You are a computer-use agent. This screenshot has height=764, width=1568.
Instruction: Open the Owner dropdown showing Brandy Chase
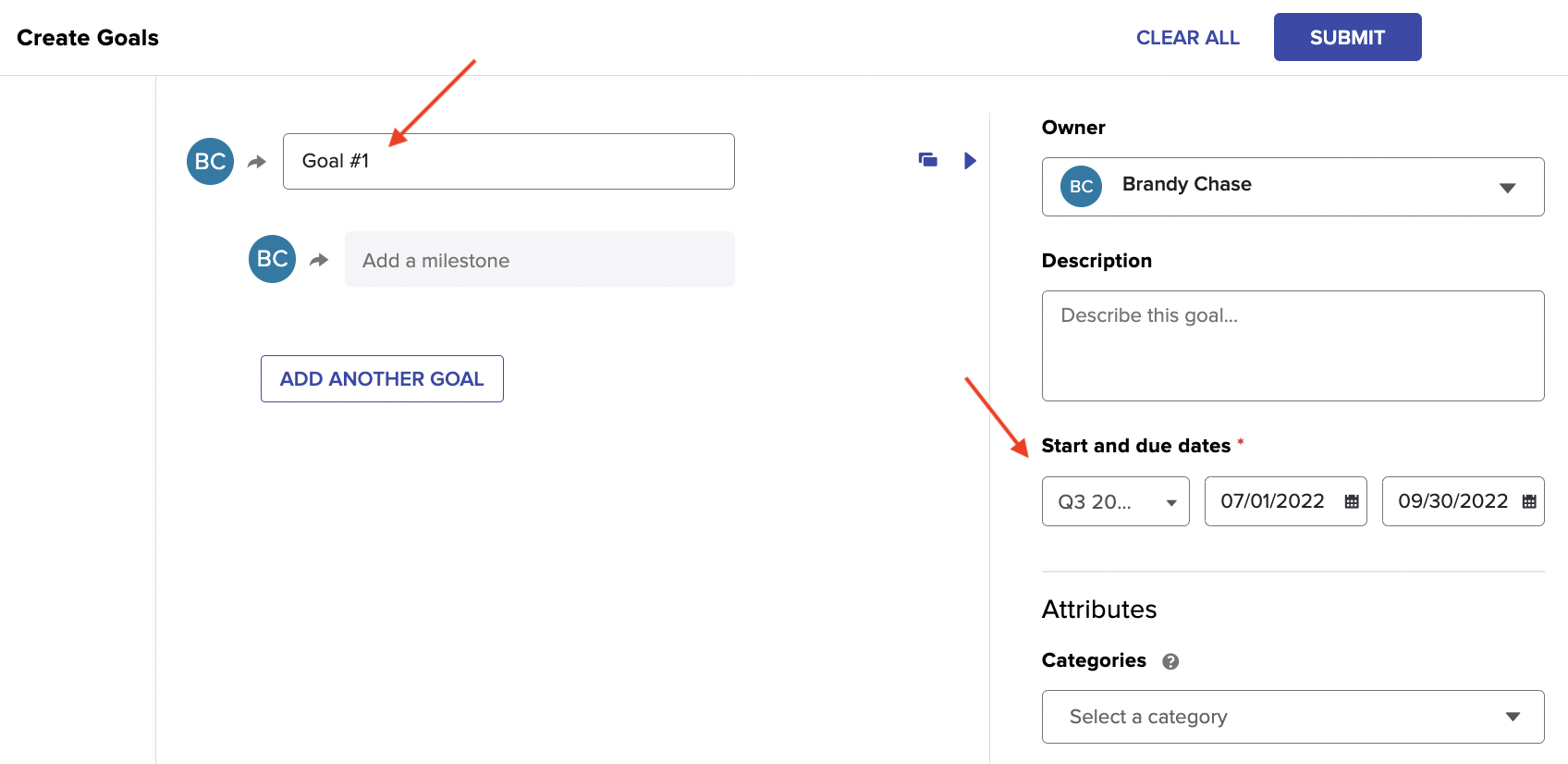[1292, 187]
